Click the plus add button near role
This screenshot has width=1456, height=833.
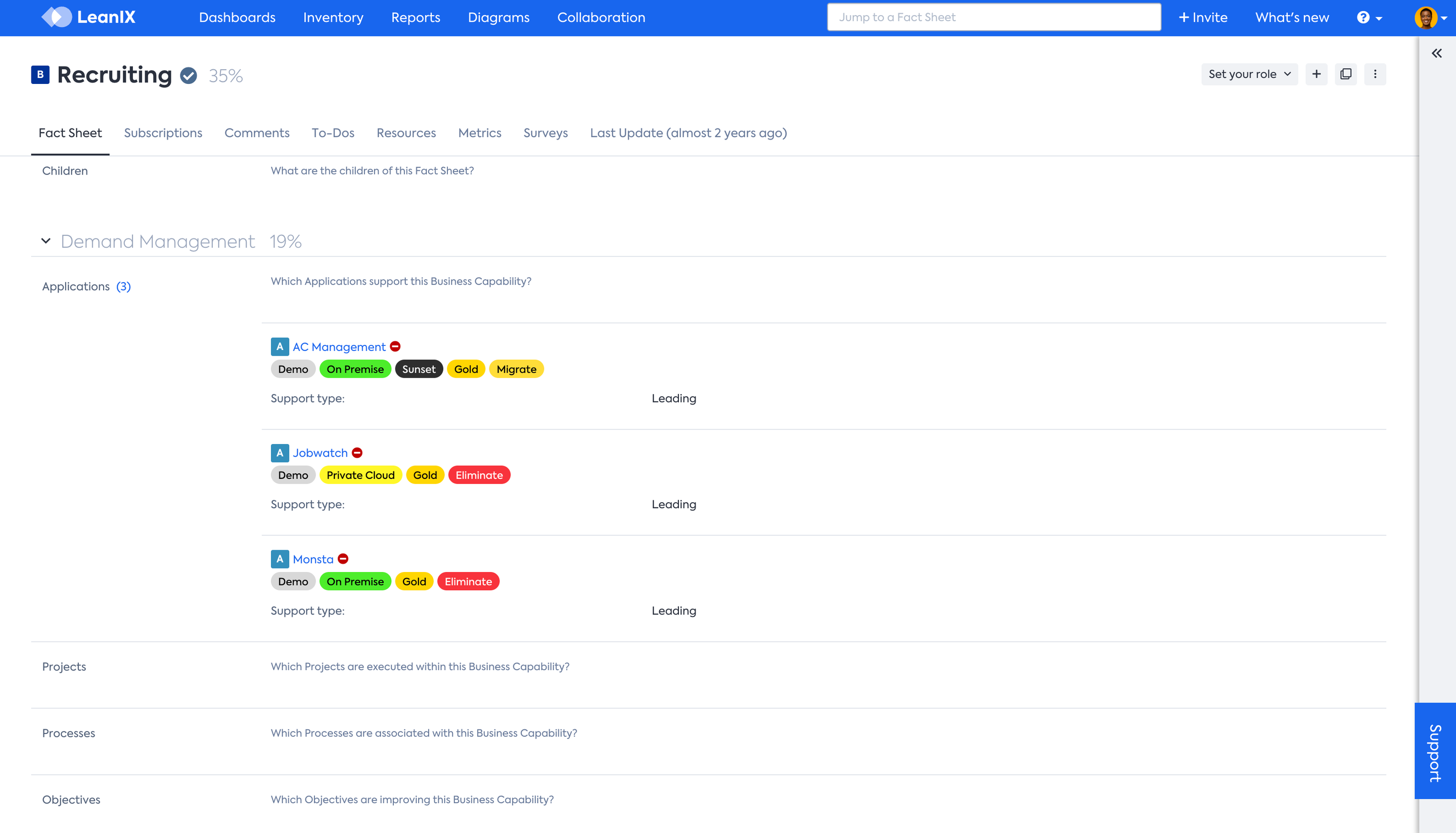tap(1316, 74)
